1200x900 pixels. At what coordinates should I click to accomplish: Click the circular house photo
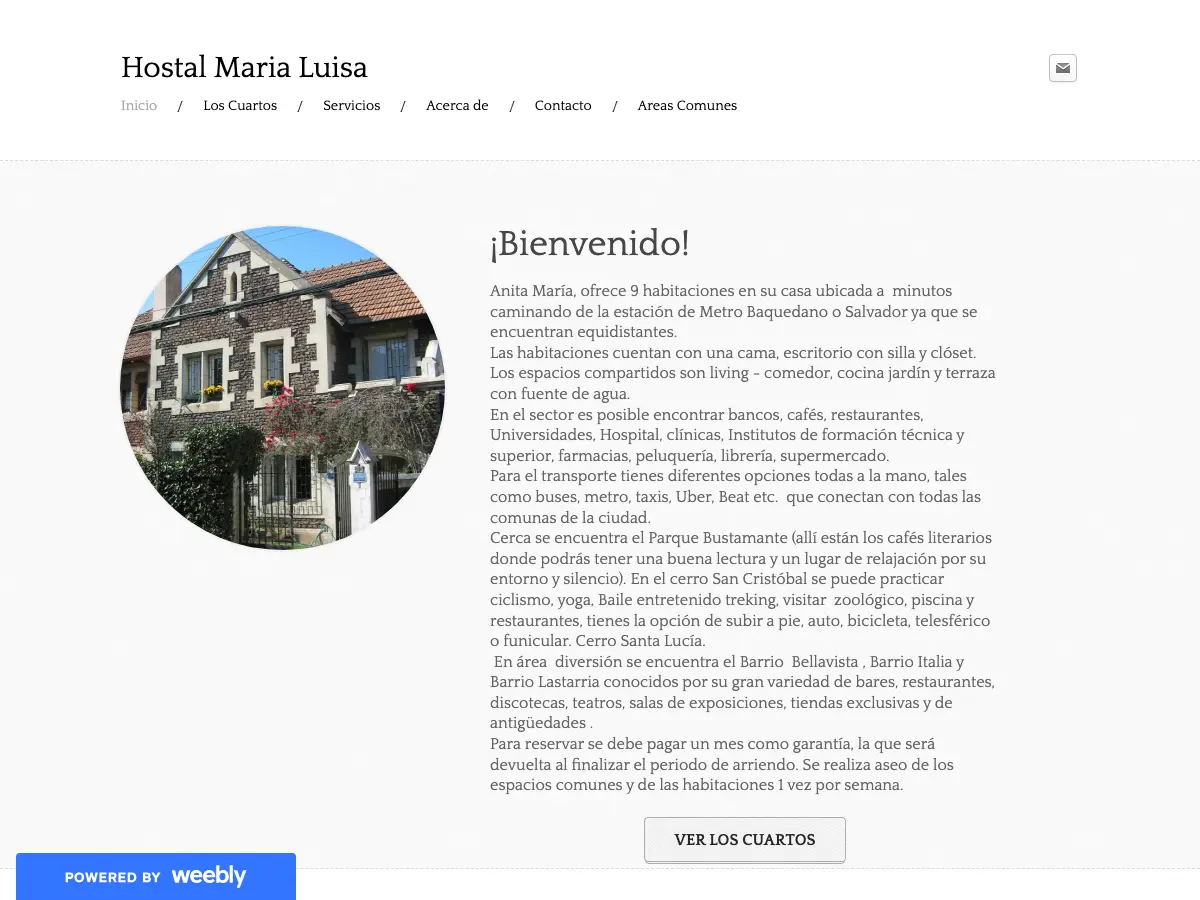(x=282, y=388)
